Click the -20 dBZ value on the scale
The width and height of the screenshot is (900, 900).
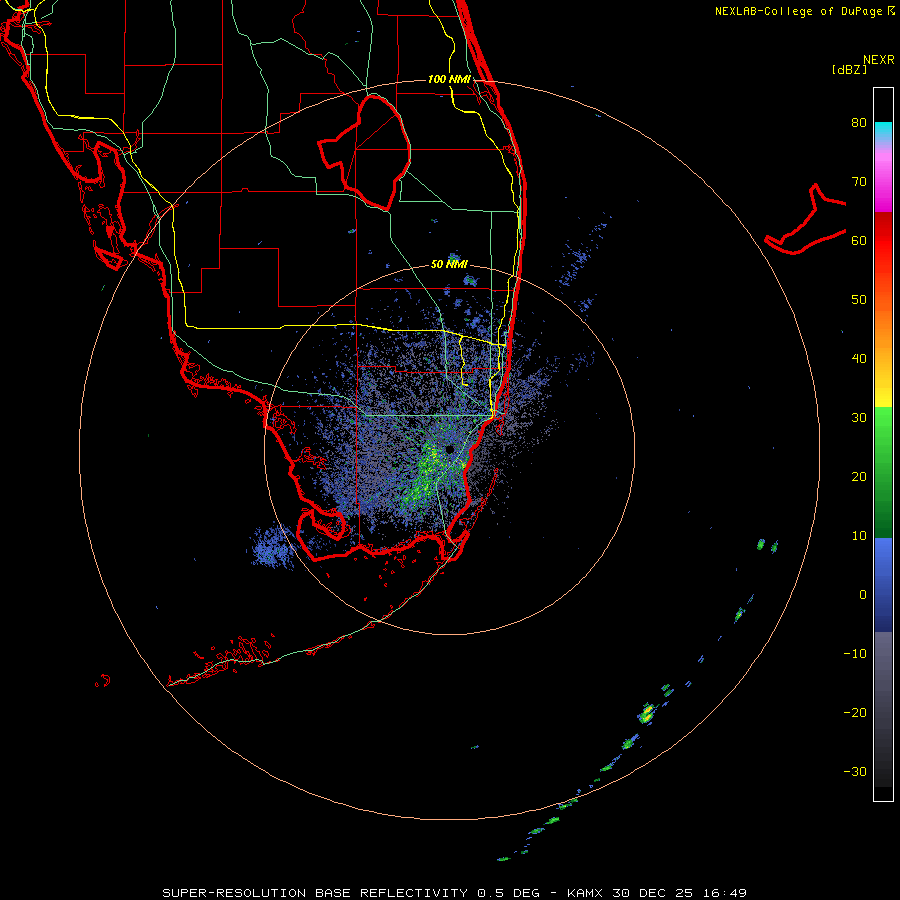(855, 712)
